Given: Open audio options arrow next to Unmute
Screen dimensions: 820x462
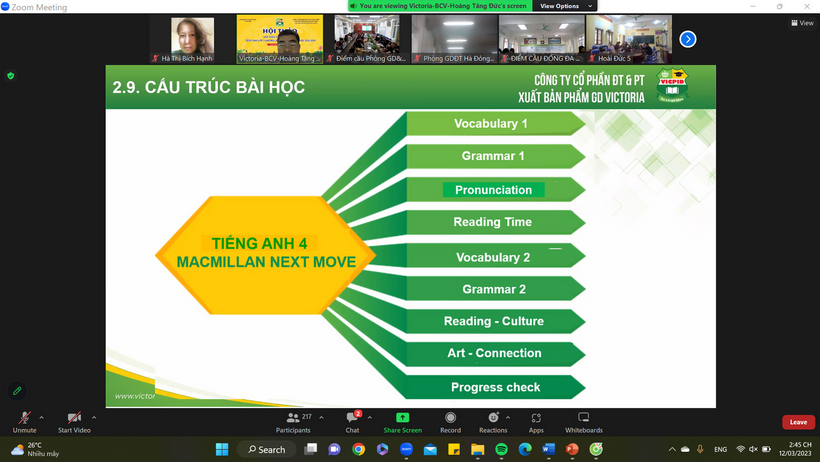Looking at the screenshot, I should [x=41, y=418].
